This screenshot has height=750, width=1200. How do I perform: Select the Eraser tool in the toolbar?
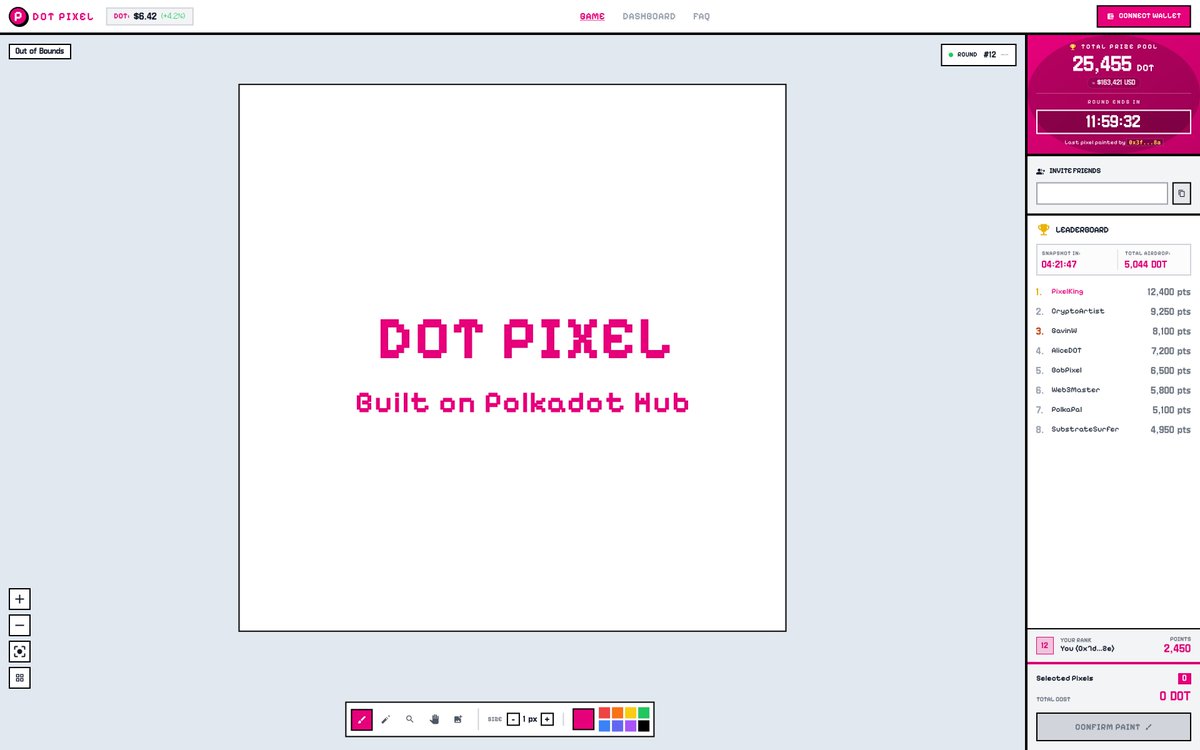pos(385,718)
